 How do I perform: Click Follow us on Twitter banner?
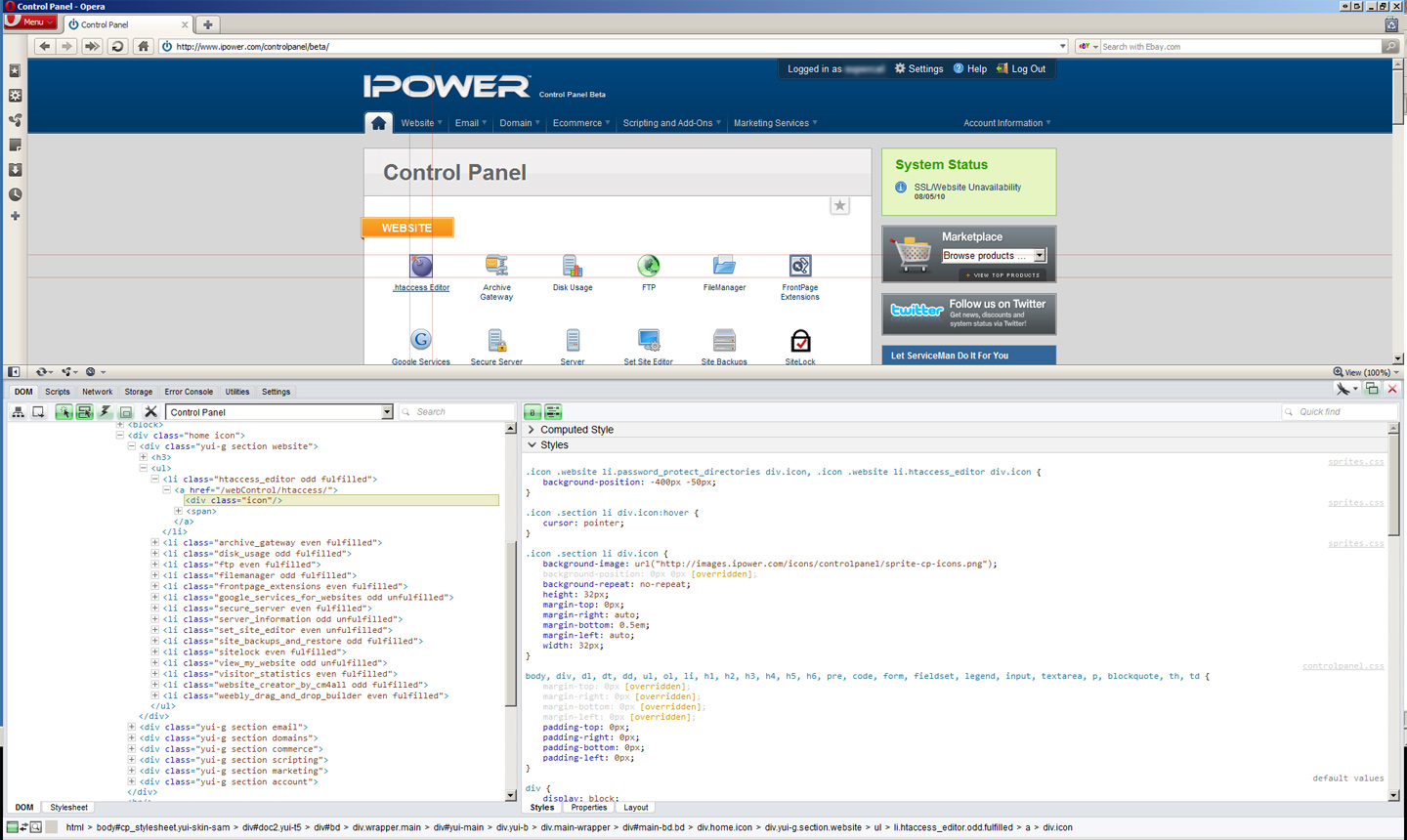[x=968, y=315]
